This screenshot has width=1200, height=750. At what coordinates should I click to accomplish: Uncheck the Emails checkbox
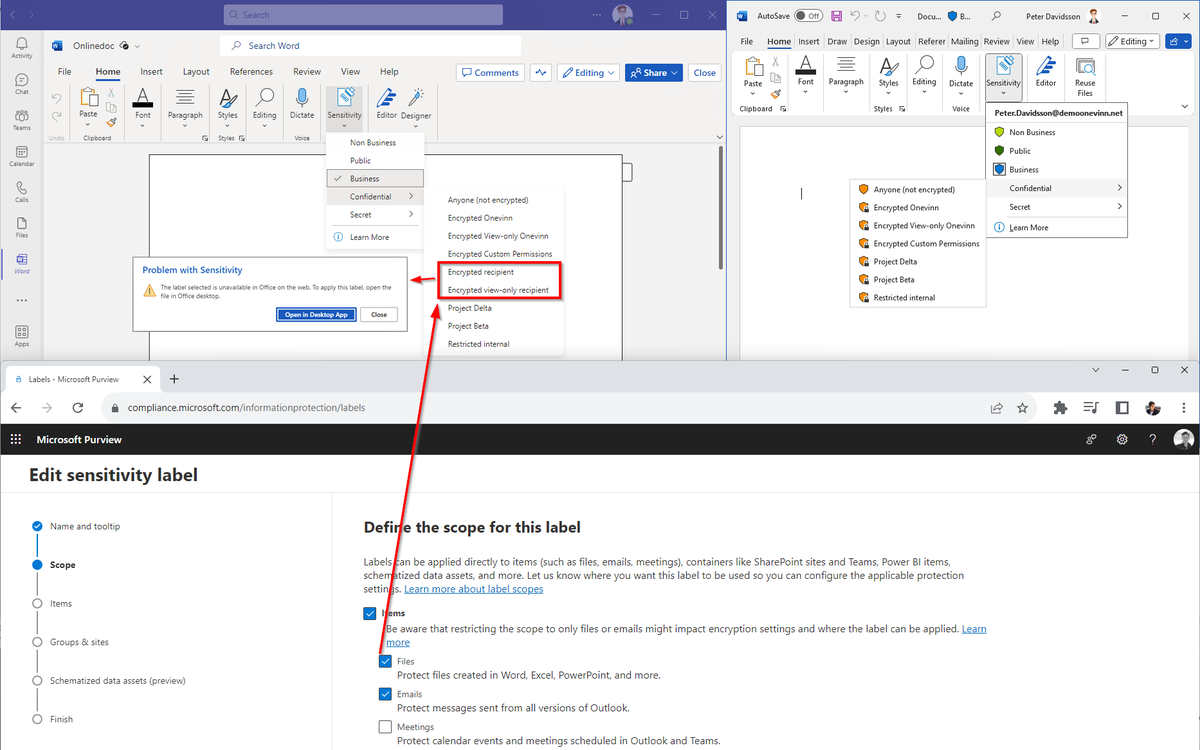[385, 693]
